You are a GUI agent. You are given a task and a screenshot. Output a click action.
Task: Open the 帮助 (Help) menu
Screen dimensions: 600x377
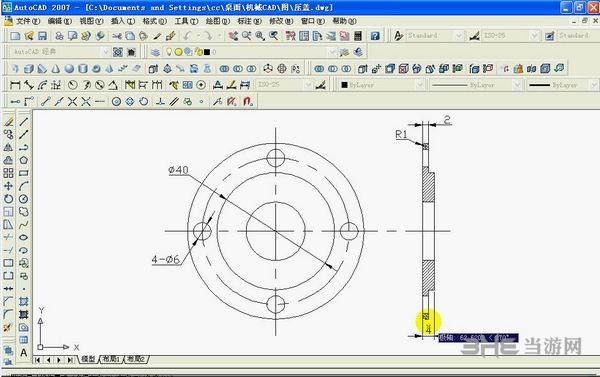click(x=344, y=21)
